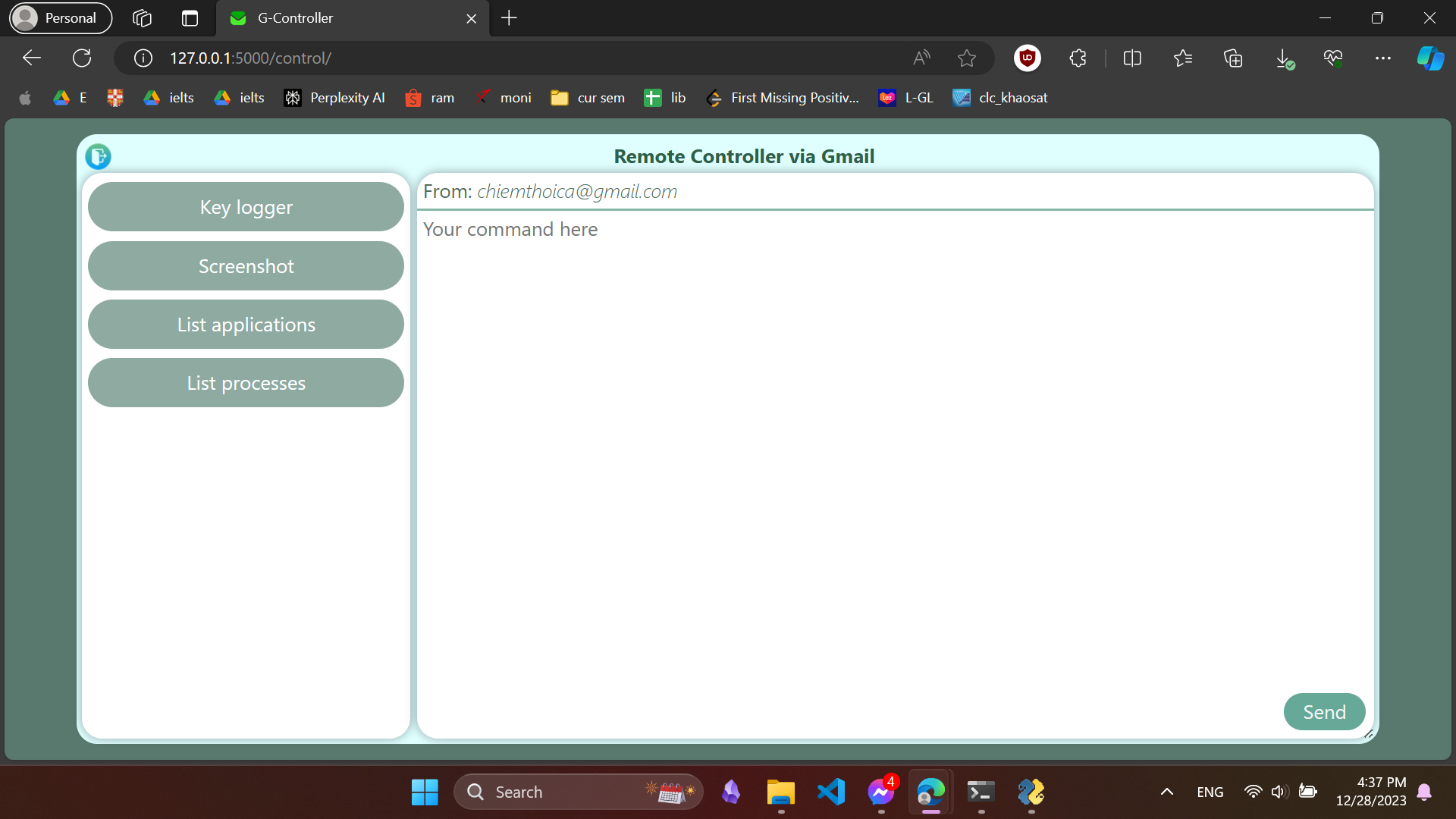The image size is (1456, 819).
Task: Open Visual Studio Code from taskbar
Action: click(x=831, y=792)
